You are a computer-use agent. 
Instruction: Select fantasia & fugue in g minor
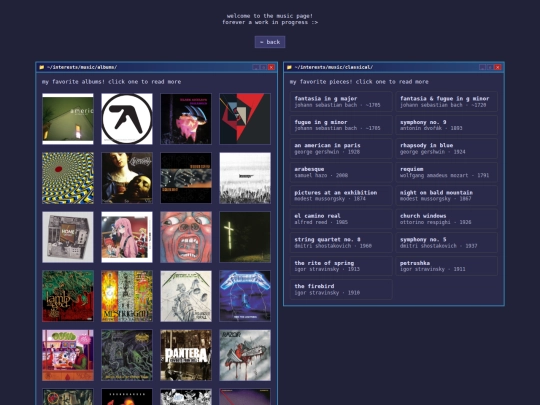[x=446, y=102]
